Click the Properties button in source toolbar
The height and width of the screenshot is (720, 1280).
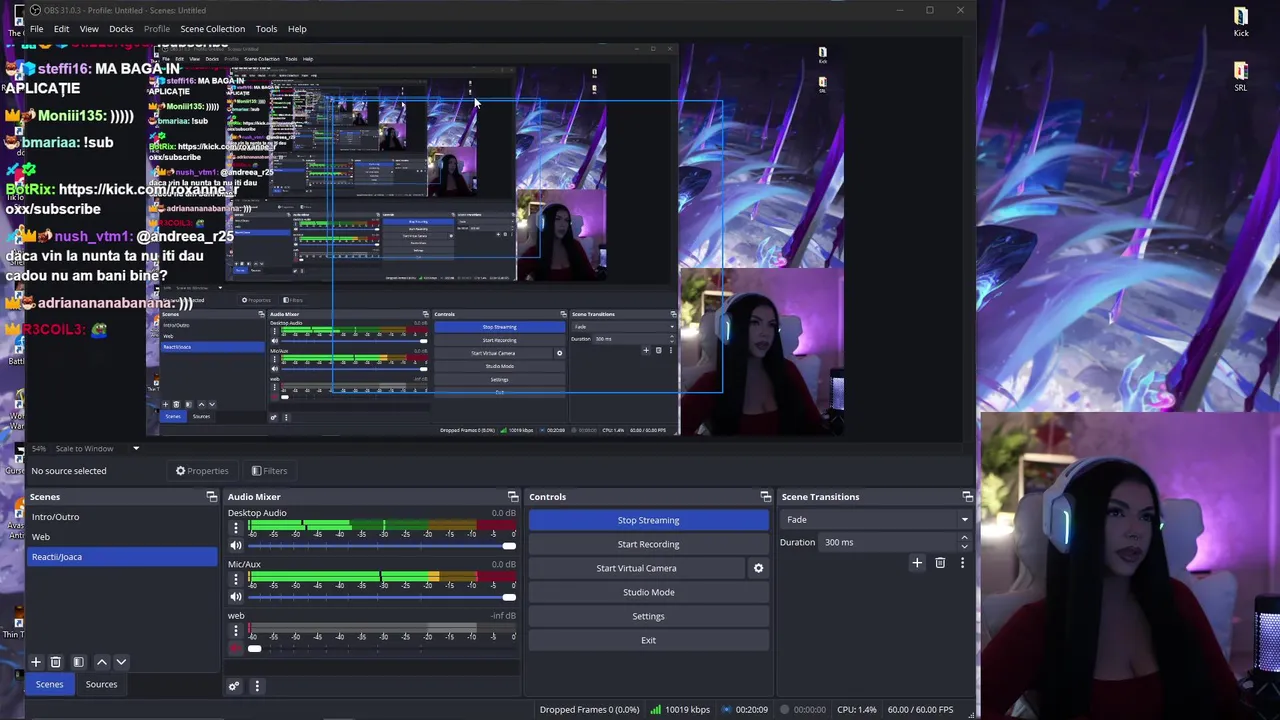[202, 471]
